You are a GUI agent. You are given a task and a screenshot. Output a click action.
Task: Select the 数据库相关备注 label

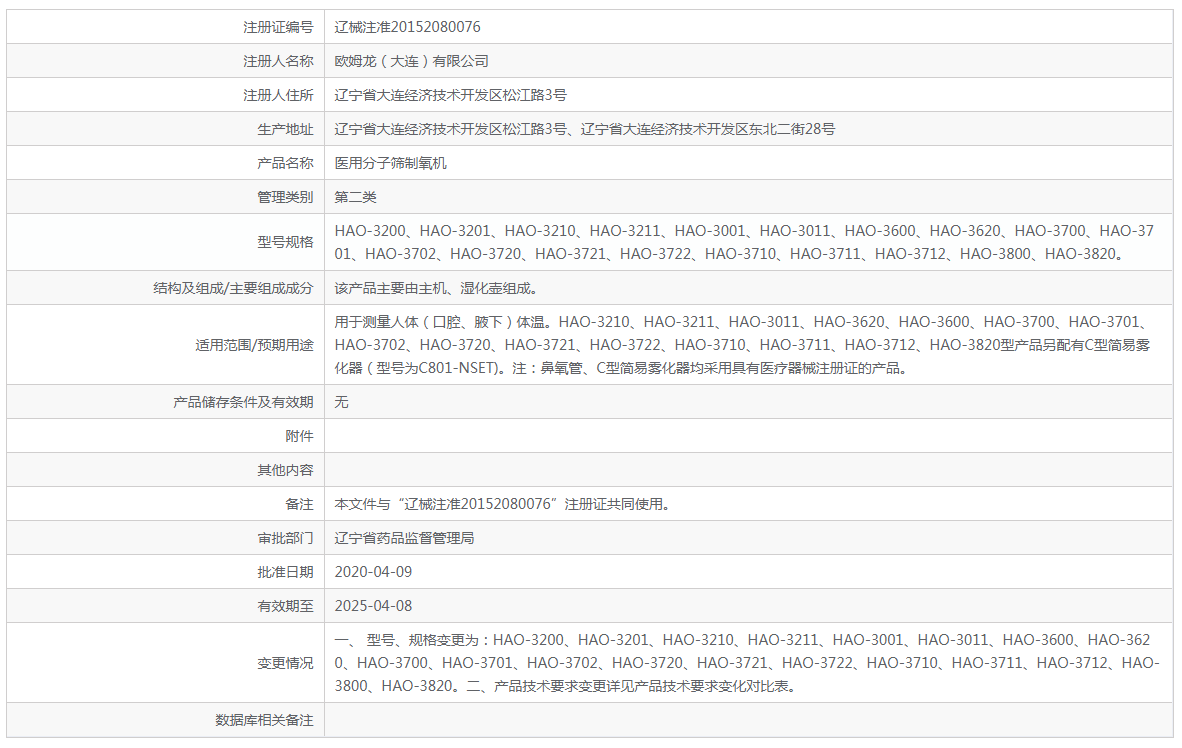tap(264, 720)
